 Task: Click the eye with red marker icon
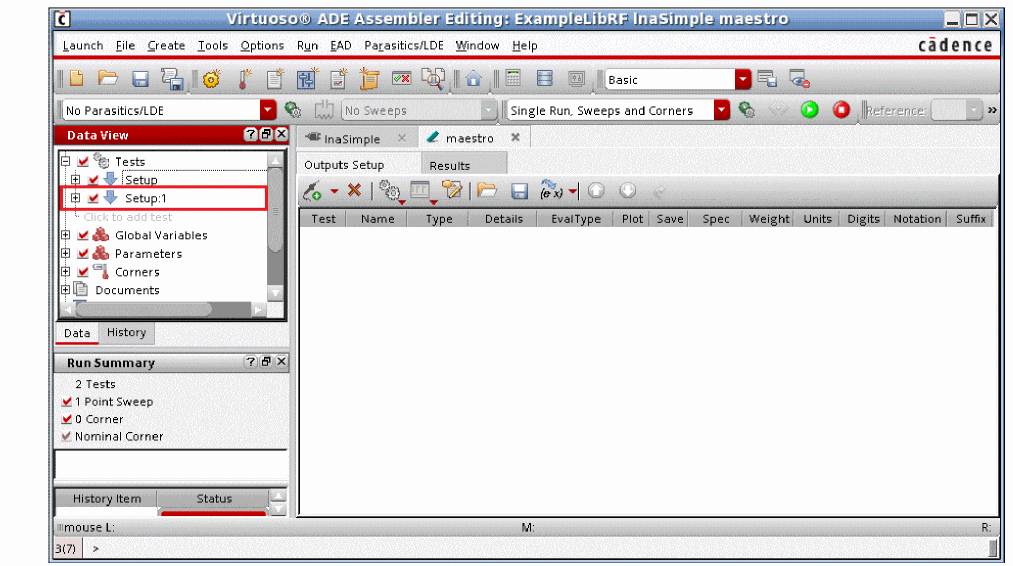click(x=799, y=79)
